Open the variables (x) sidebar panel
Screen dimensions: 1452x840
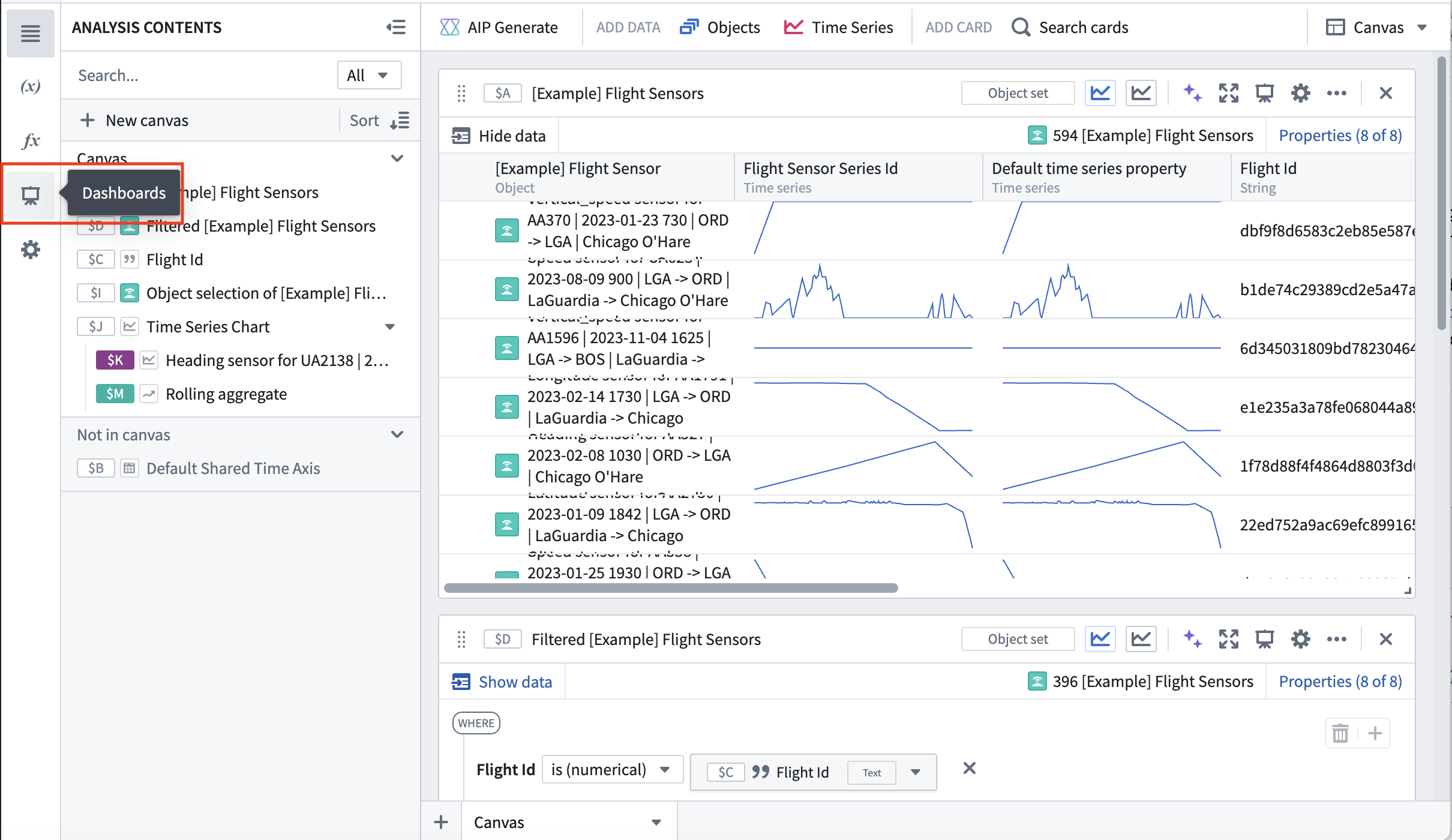[30, 86]
